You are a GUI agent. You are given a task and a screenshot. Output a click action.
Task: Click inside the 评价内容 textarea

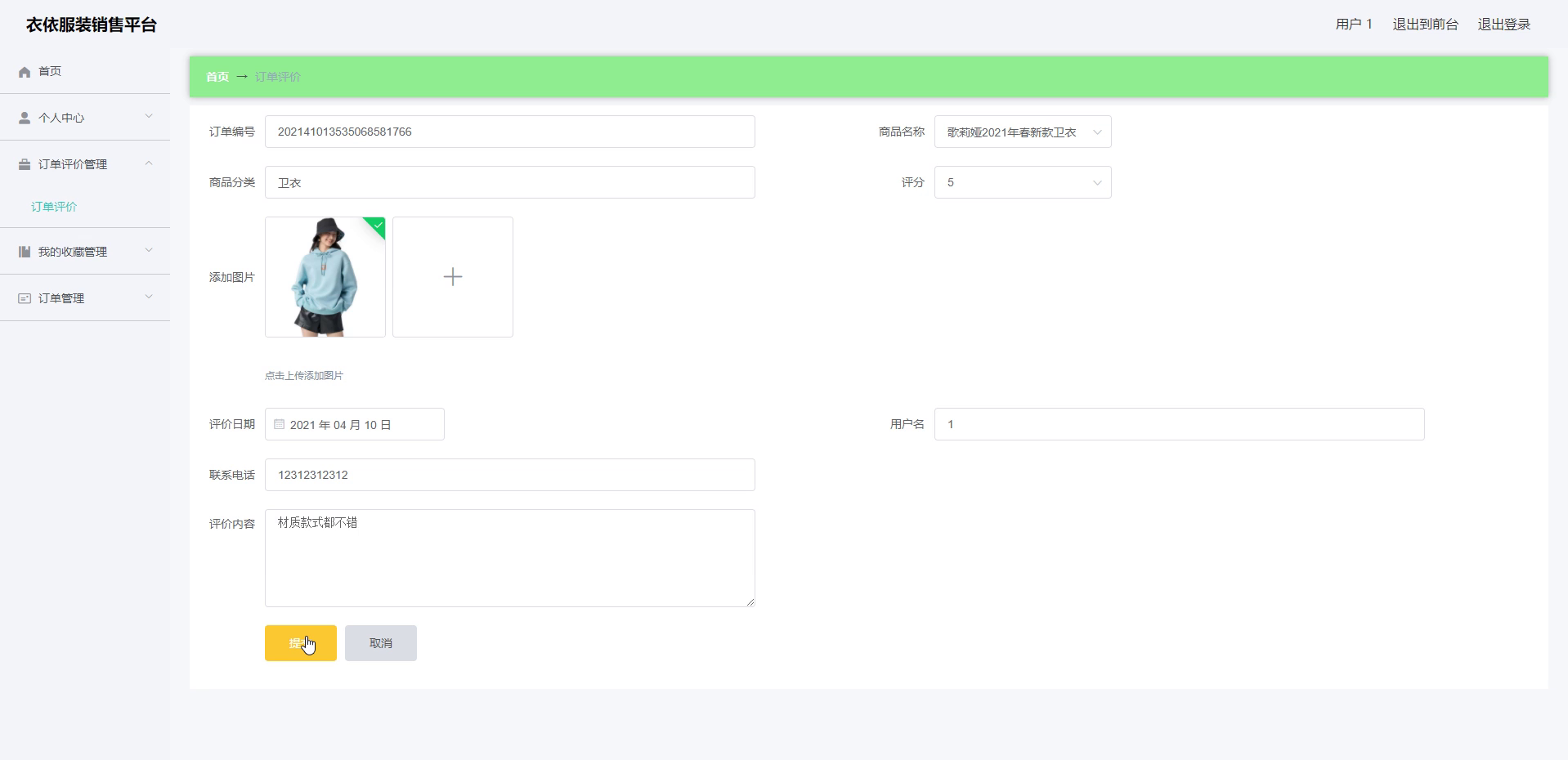(510, 558)
